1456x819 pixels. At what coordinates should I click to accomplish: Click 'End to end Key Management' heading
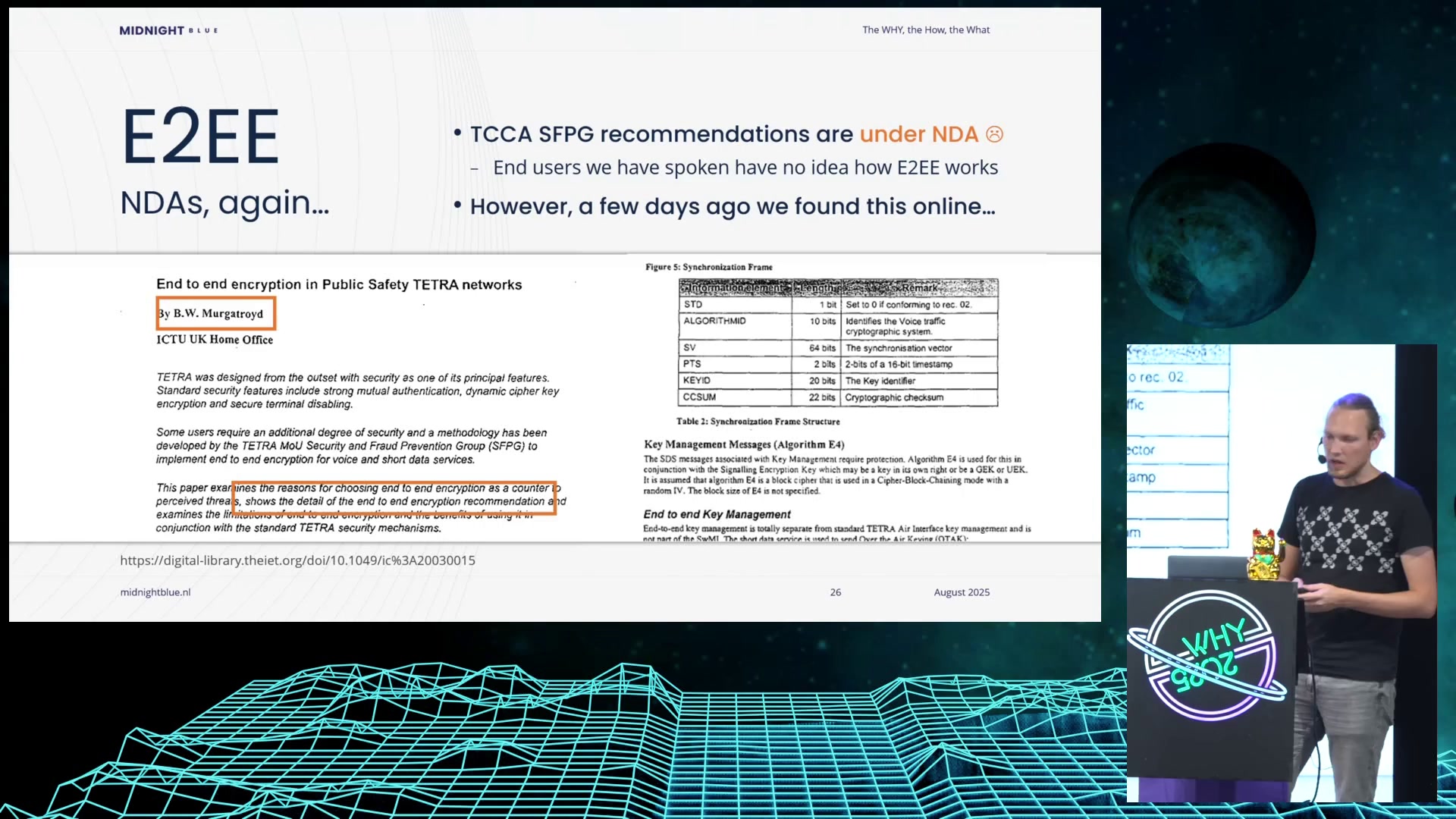coord(717,514)
